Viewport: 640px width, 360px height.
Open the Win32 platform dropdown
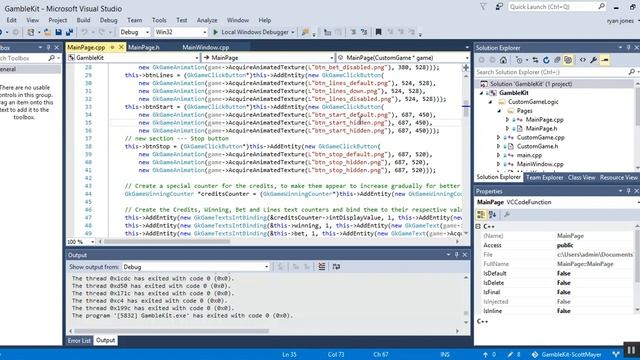click(180, 32)
